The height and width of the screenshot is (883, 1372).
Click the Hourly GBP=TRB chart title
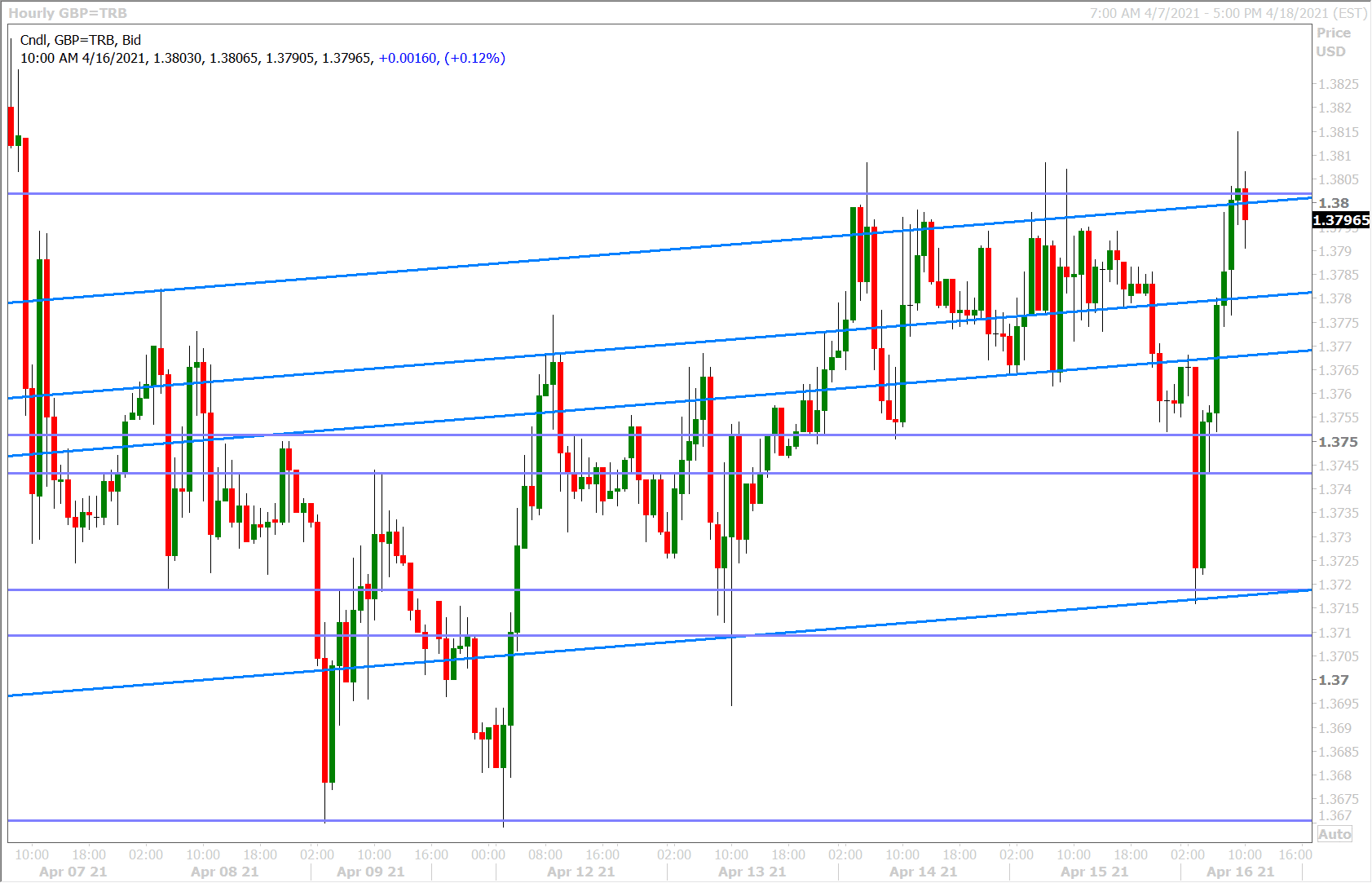68,13
